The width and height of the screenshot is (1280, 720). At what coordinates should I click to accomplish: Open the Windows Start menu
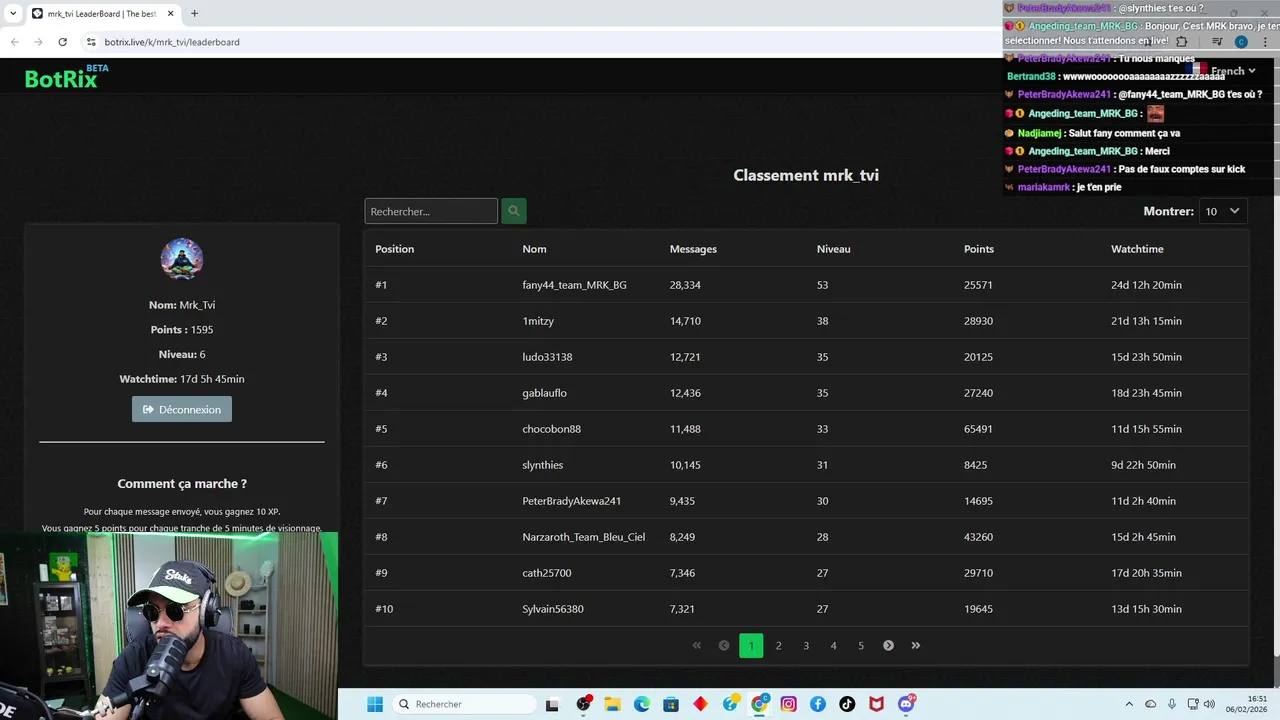375,704
